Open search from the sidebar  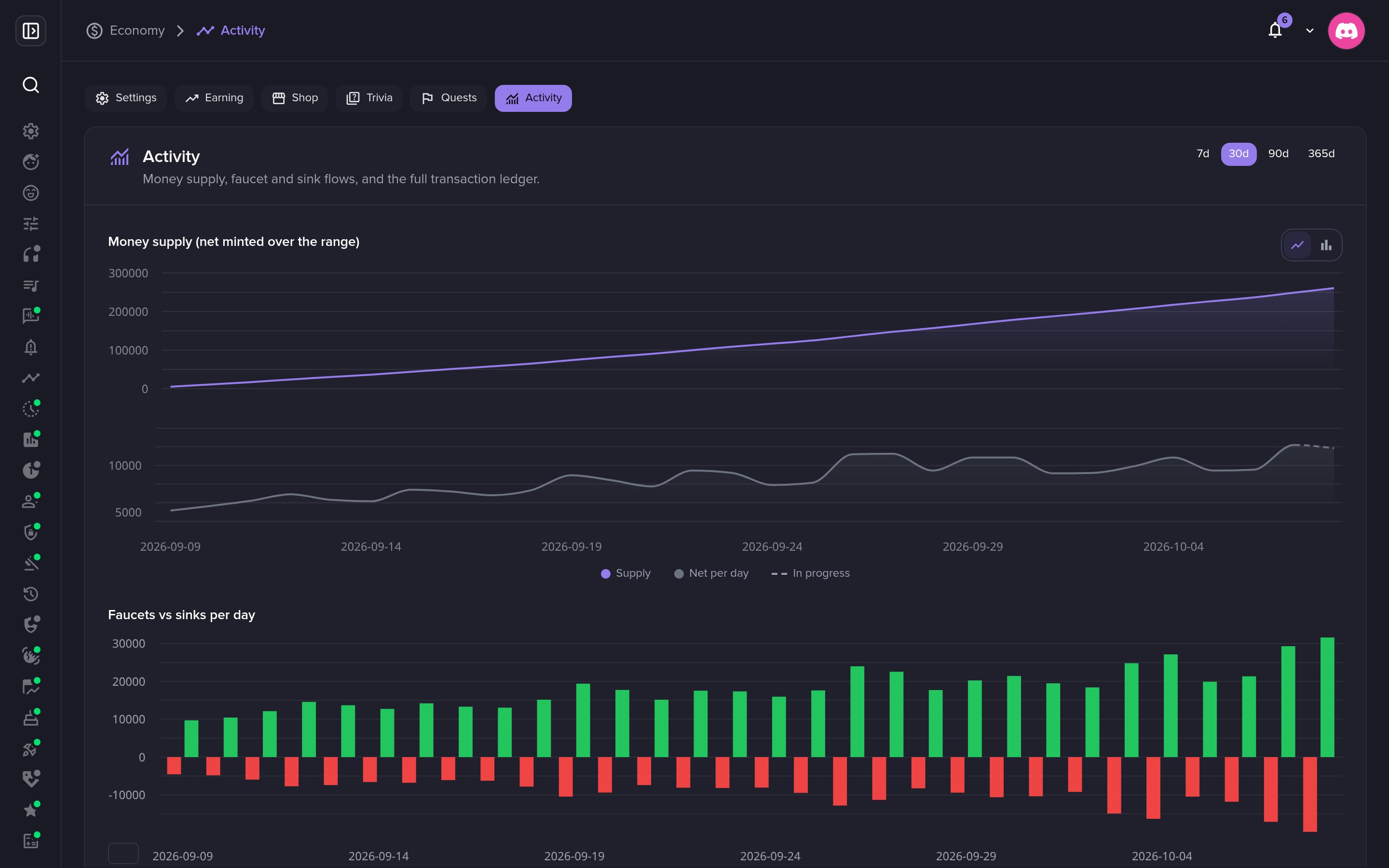30,85
